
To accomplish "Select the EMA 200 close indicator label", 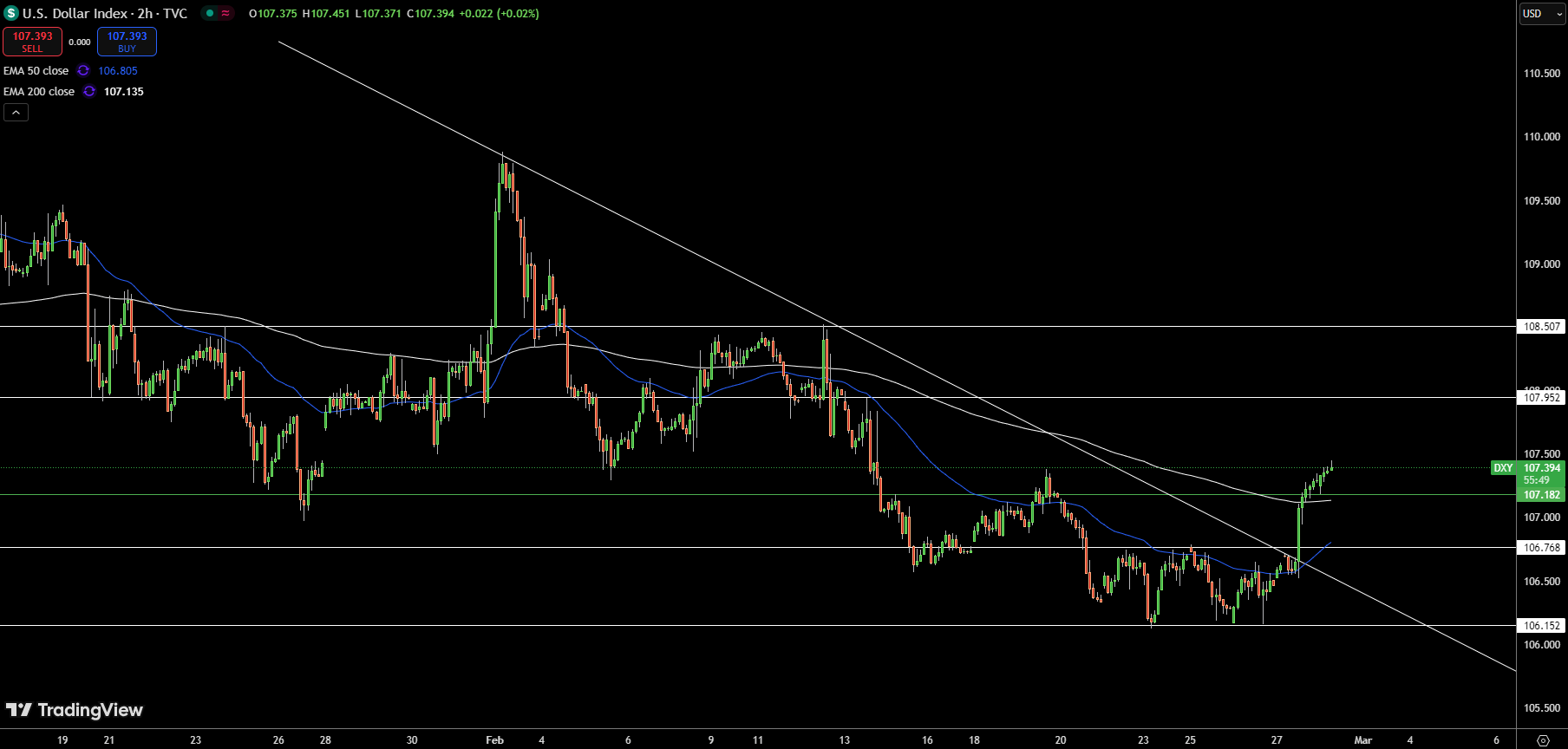I will coord(39,92).
